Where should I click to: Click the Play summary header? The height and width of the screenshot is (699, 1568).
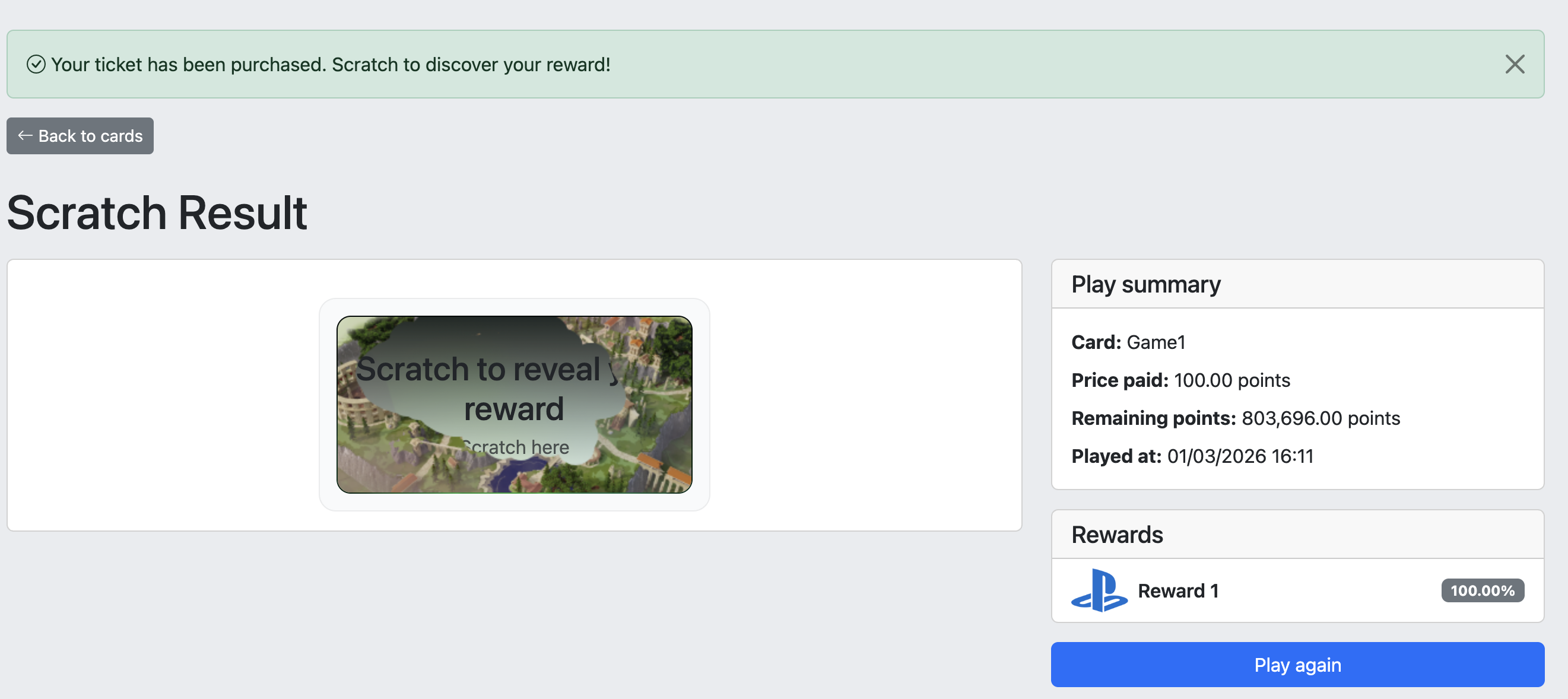1145,284
